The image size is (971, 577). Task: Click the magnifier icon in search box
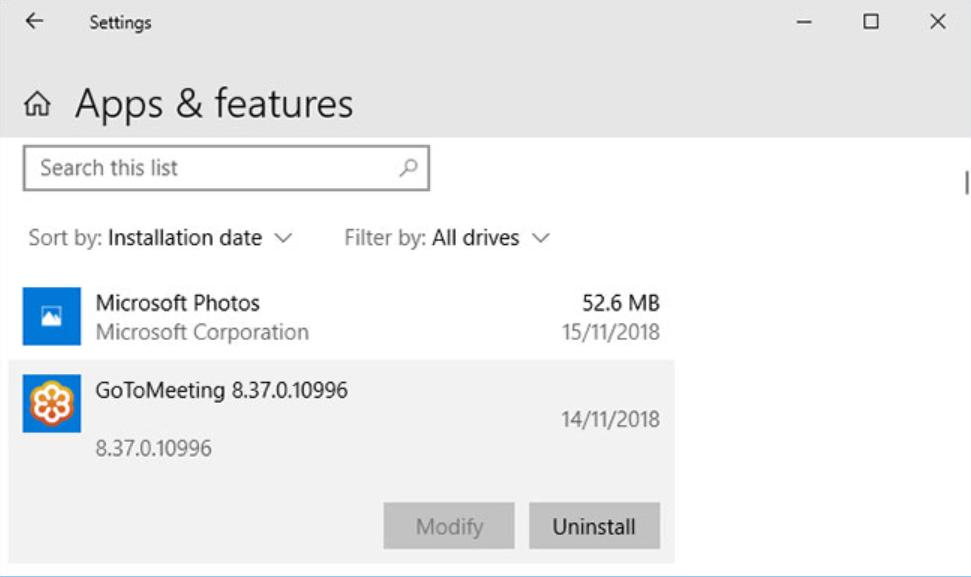click(408, 168)
